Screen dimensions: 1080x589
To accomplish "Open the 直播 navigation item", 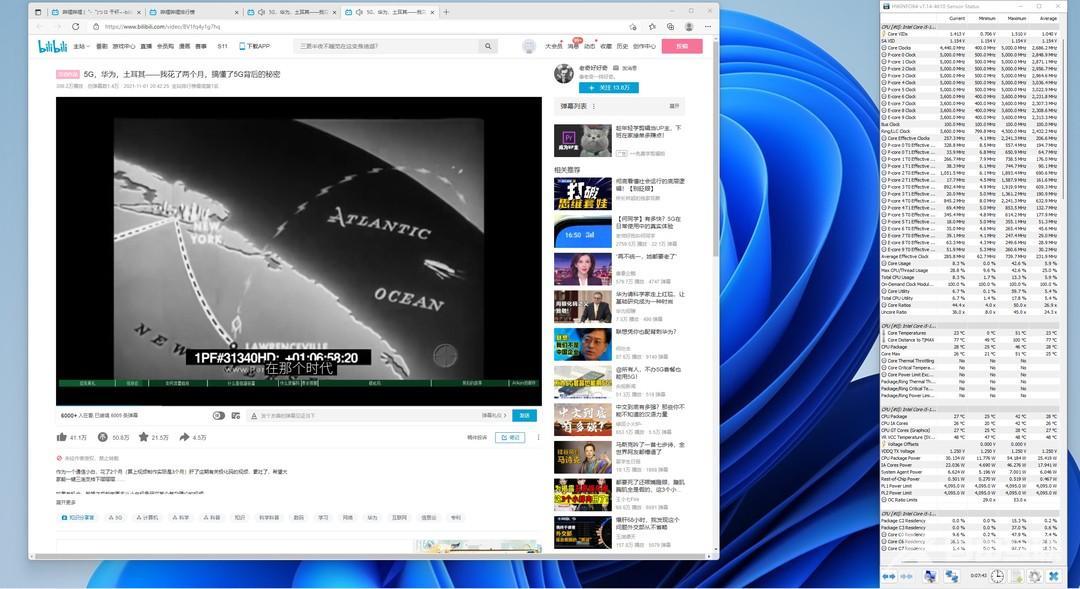I will (146, 46).
